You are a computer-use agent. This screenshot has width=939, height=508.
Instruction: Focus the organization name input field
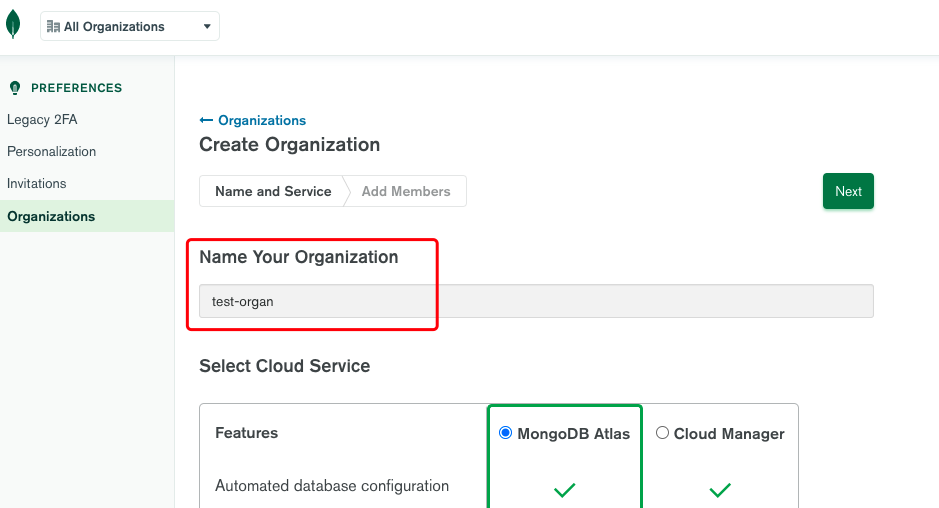(536, 301)
